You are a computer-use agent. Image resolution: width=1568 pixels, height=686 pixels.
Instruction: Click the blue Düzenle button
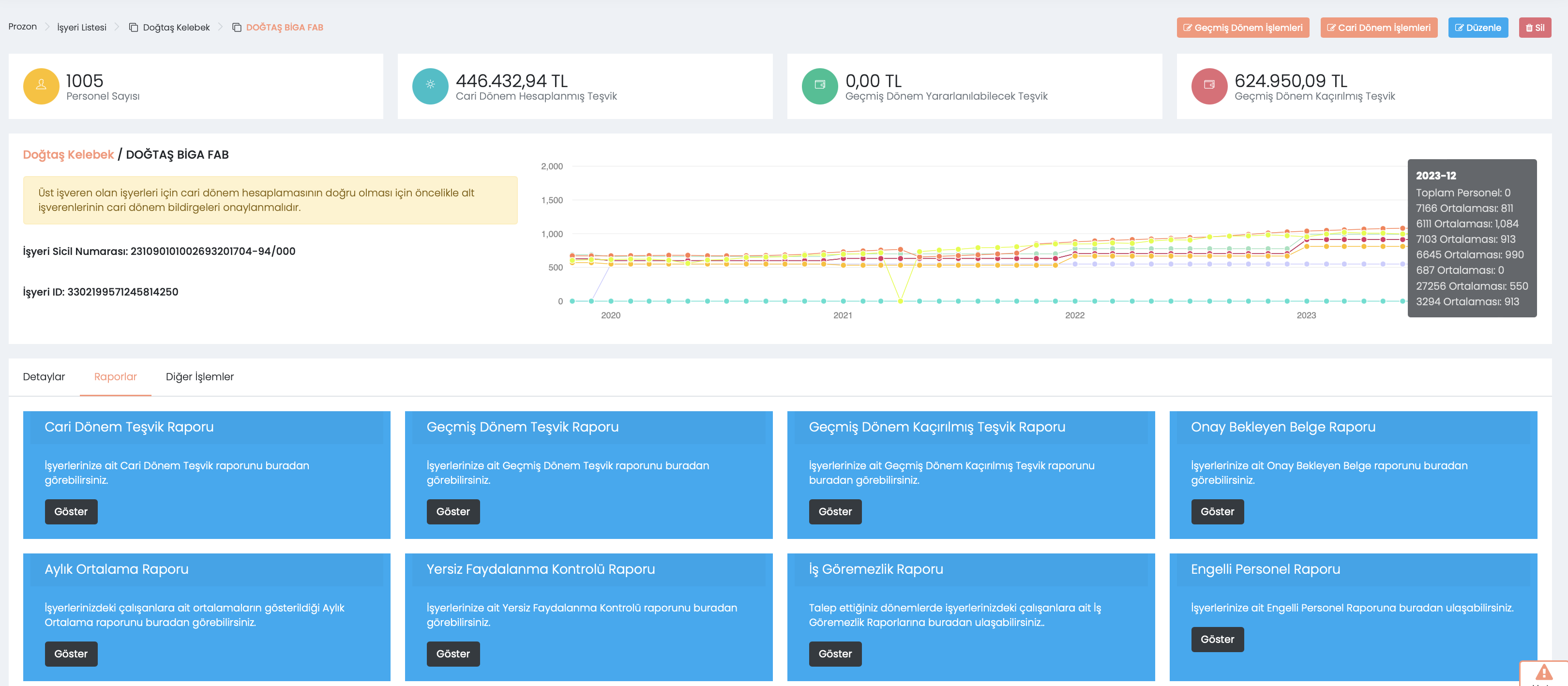point(1478,28)
